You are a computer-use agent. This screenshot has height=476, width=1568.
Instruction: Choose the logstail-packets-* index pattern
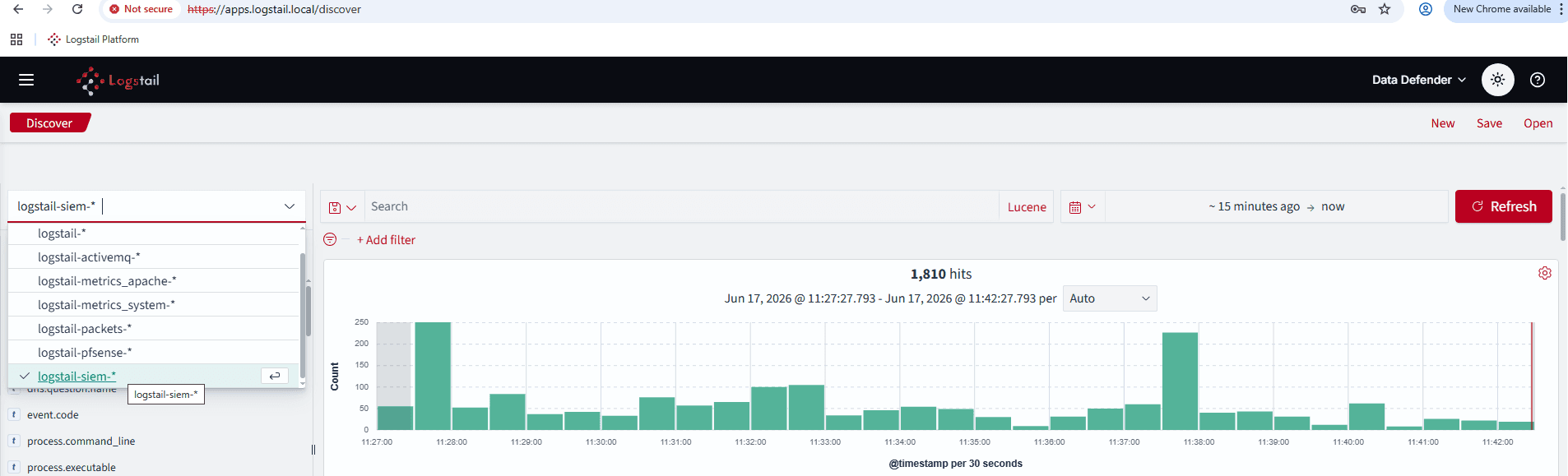point(154,329)
